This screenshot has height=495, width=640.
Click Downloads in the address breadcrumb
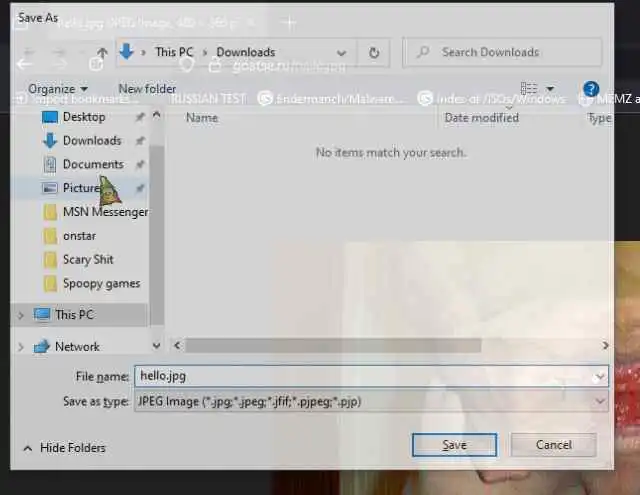246,52
